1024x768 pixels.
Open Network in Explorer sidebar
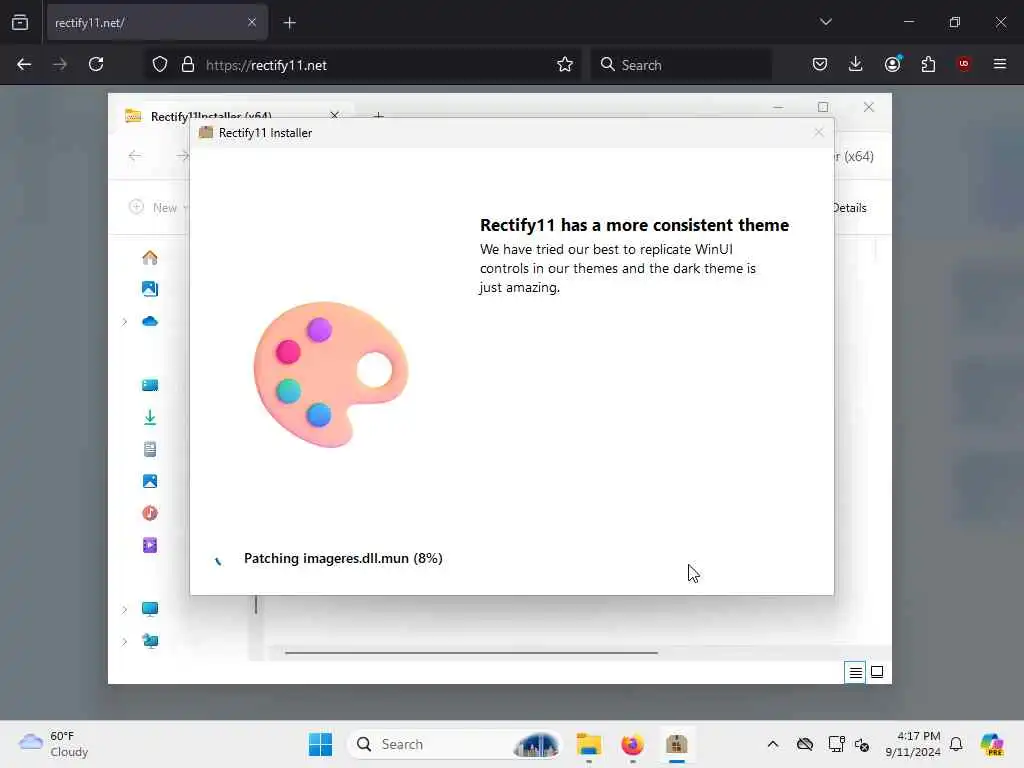click(150, 641)
